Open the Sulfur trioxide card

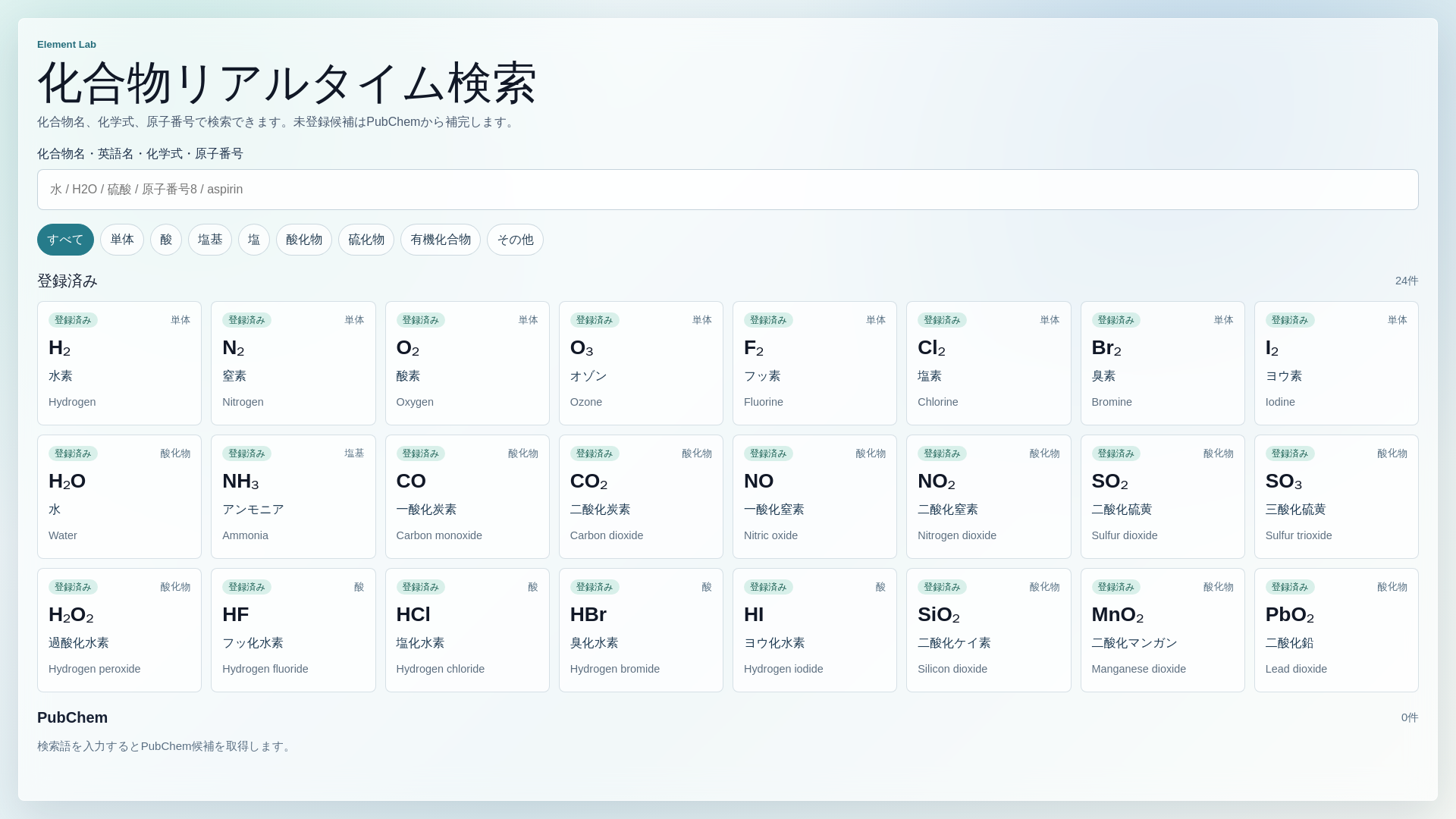click(x=1336, y=497)
